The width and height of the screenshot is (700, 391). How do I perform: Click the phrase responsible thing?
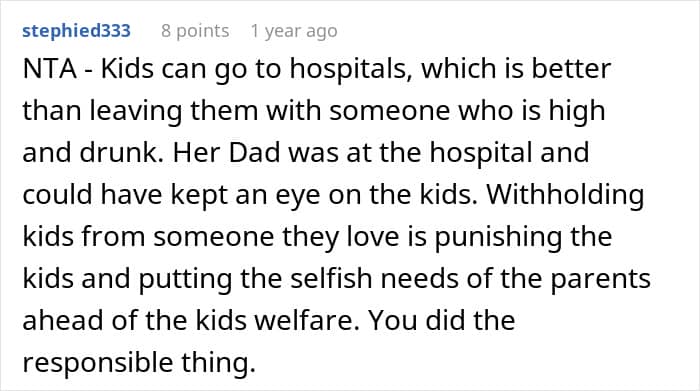point(139,362)
